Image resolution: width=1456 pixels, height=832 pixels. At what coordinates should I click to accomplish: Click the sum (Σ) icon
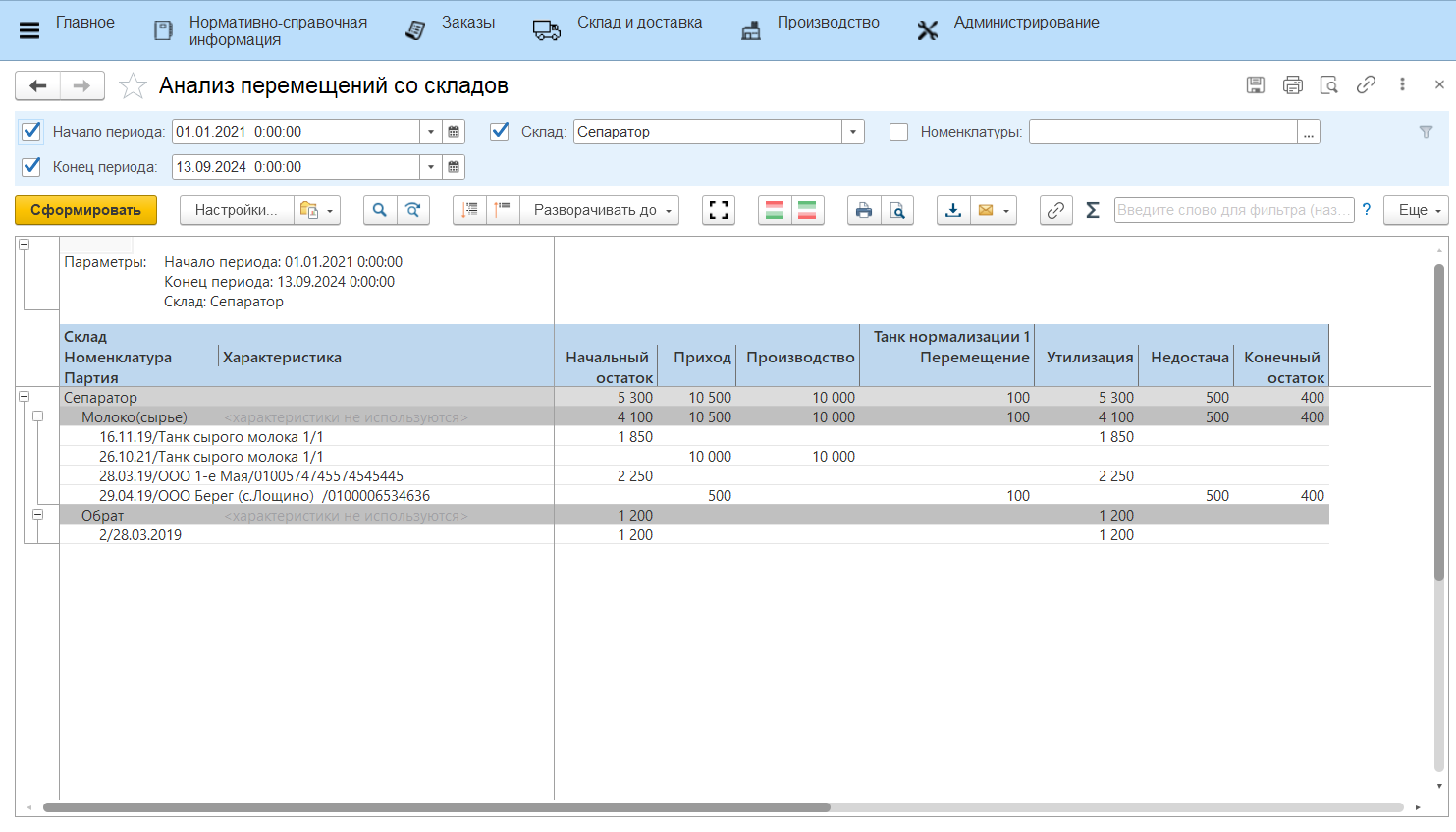pyautogui.click(x=1092, y=210)
